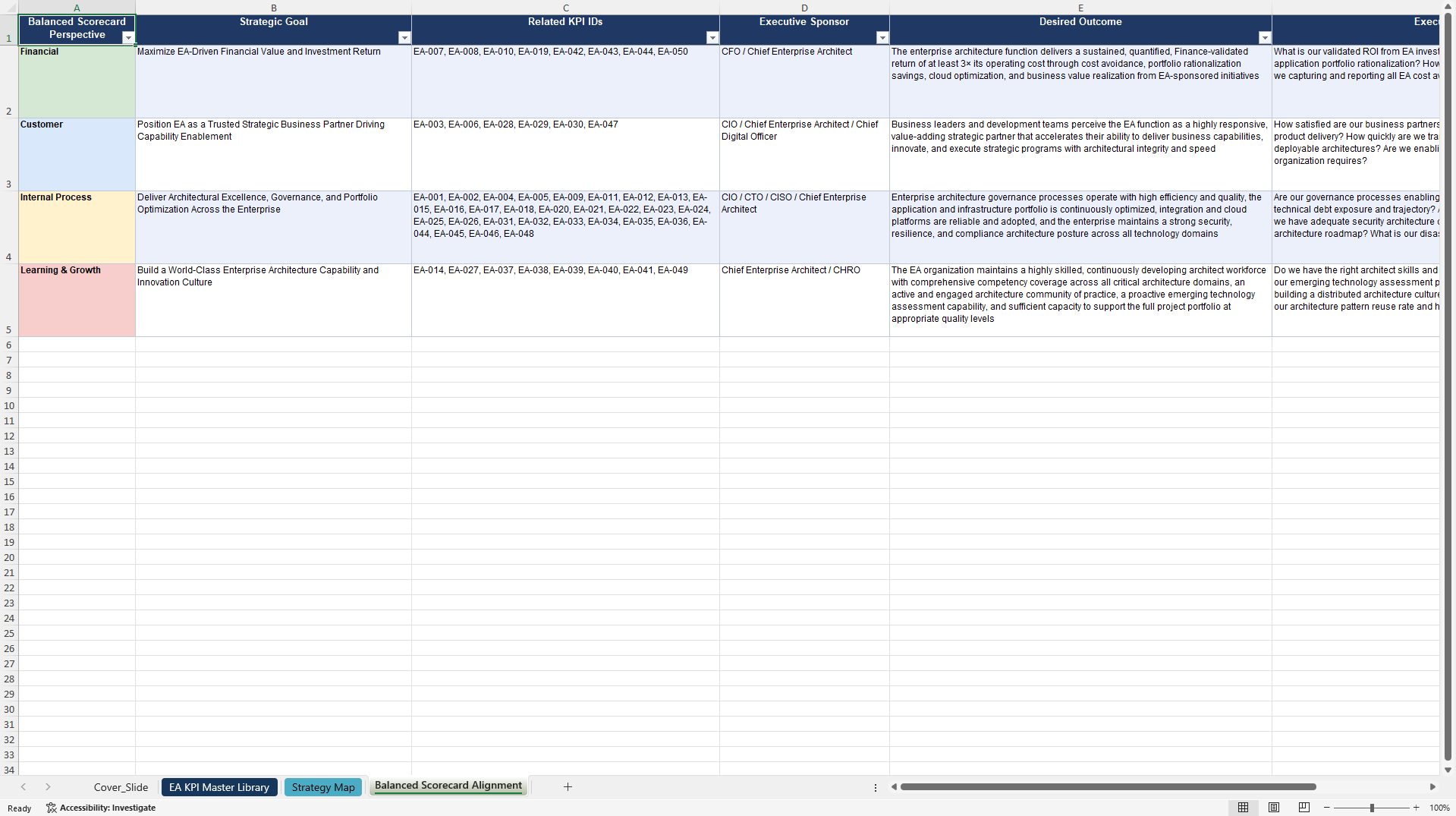Open filter dropdown for Related KPI IDs
The width and height of the screenshot is (1456, 816).
click(x=712, y=38)
